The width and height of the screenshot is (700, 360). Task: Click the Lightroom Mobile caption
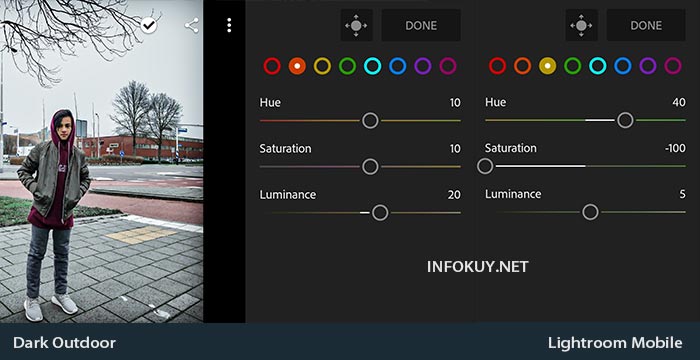click(x=615, y=343)
